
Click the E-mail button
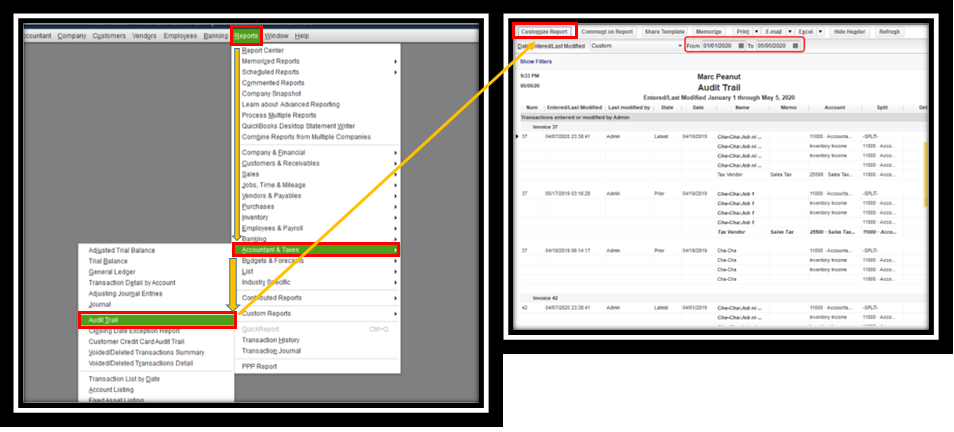coord(773,32)
